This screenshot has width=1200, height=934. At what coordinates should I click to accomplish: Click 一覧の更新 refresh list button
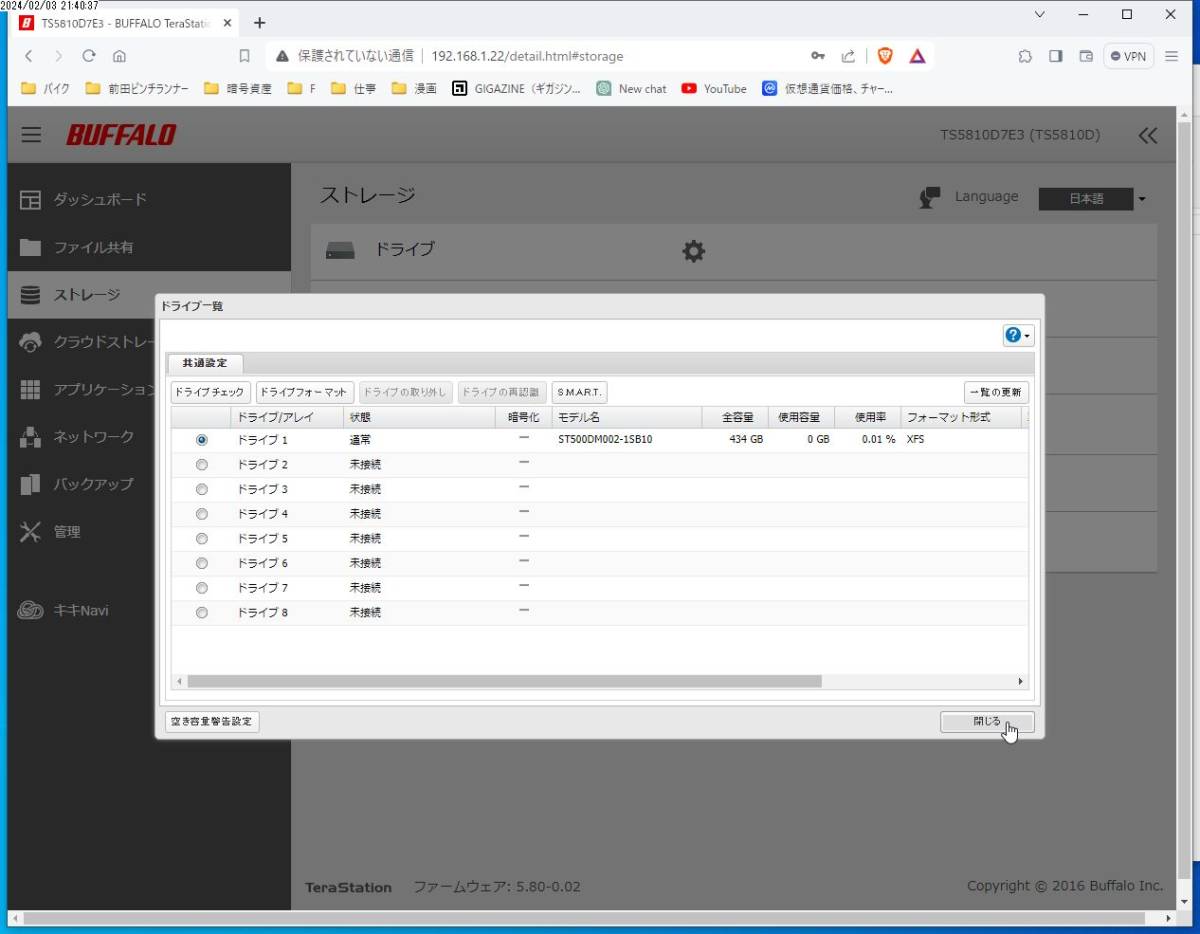pyautogui.click(x=996, y=392)
